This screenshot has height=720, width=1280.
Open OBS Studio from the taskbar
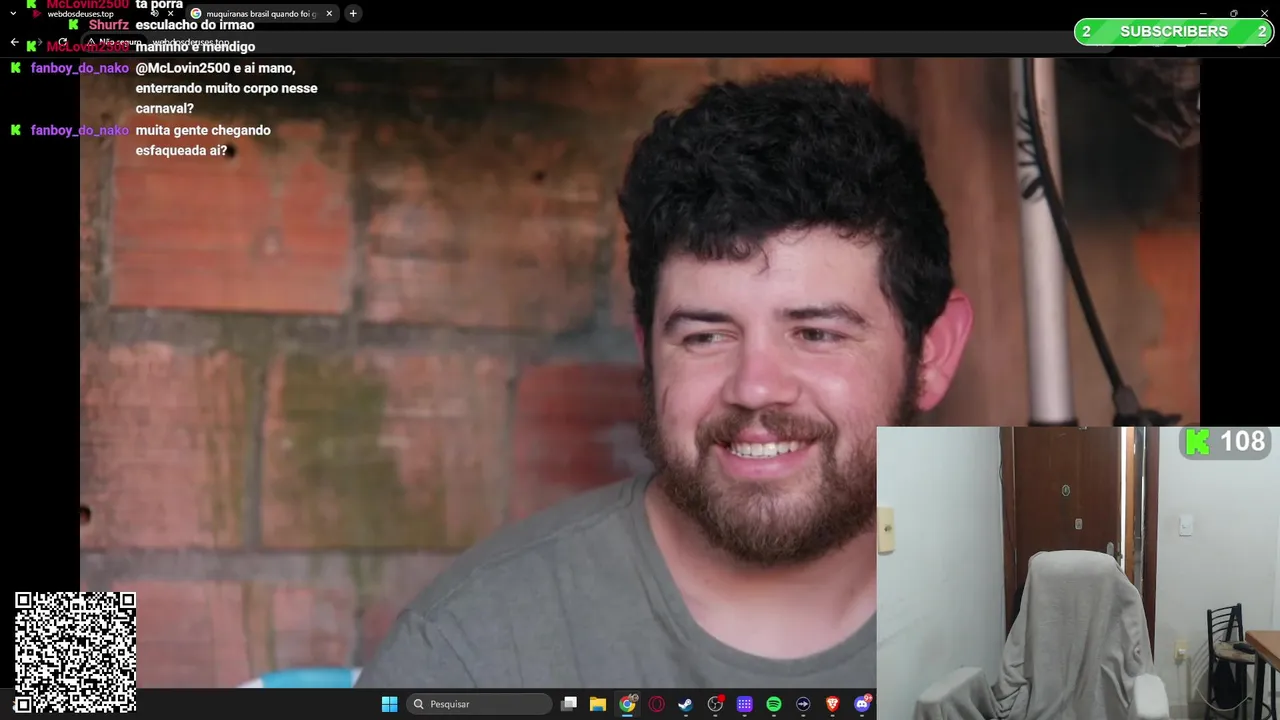point(715,704)
